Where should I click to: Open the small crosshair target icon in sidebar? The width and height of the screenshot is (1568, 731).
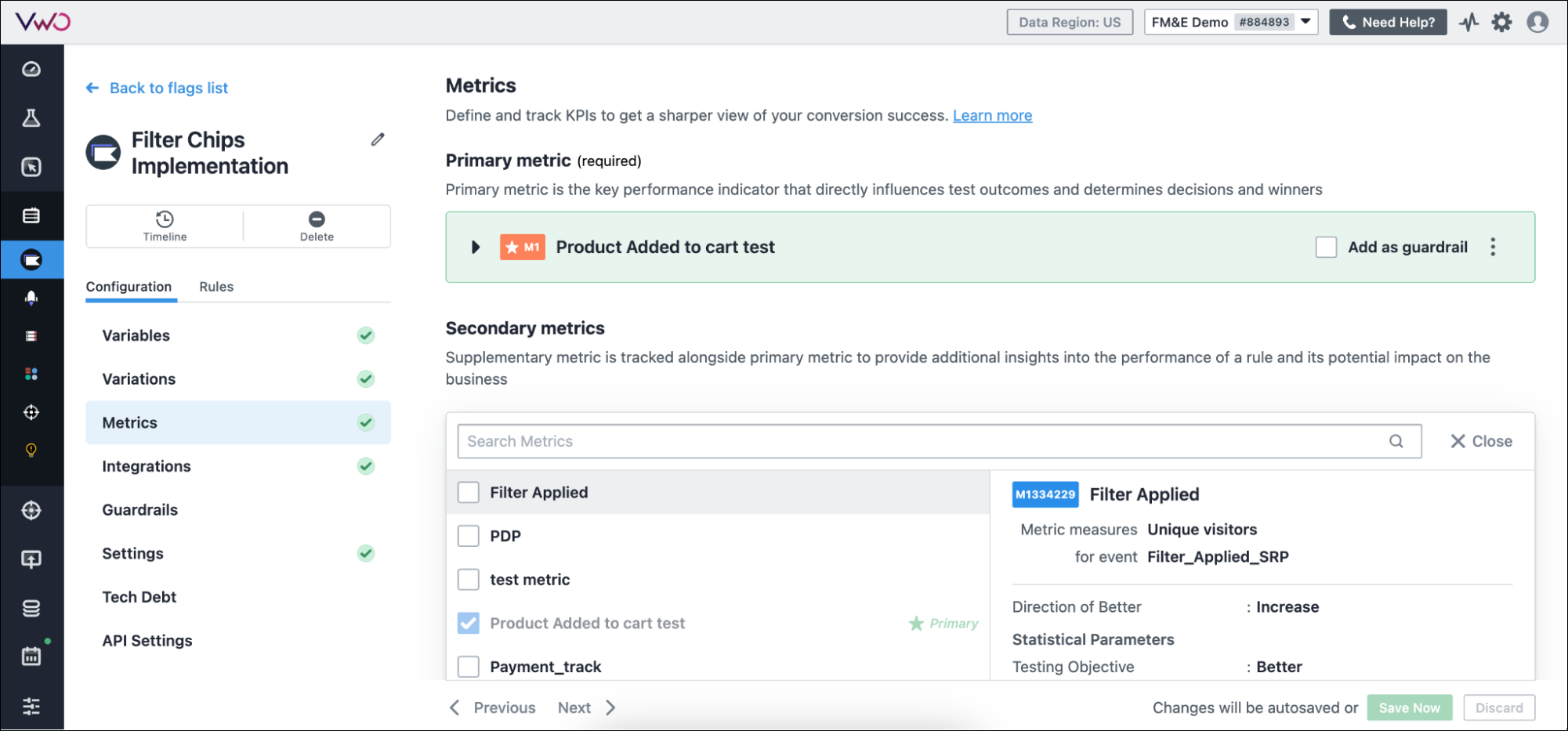click(31, 412)
